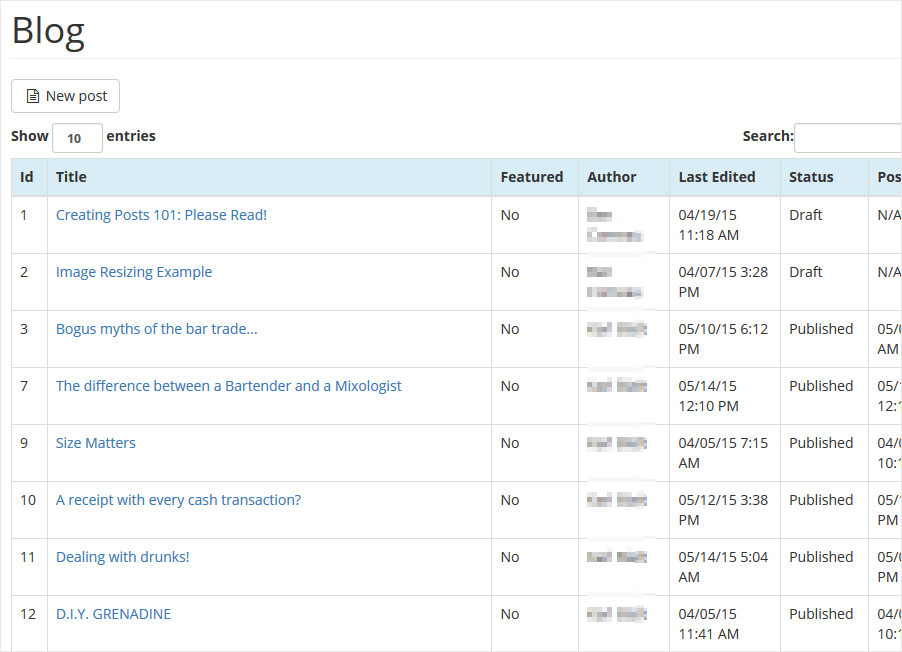Click the document icon in New post
Image resolution: width=902 pixels, height=652 pixels.
pyautogui.click(x=32, y=96)
